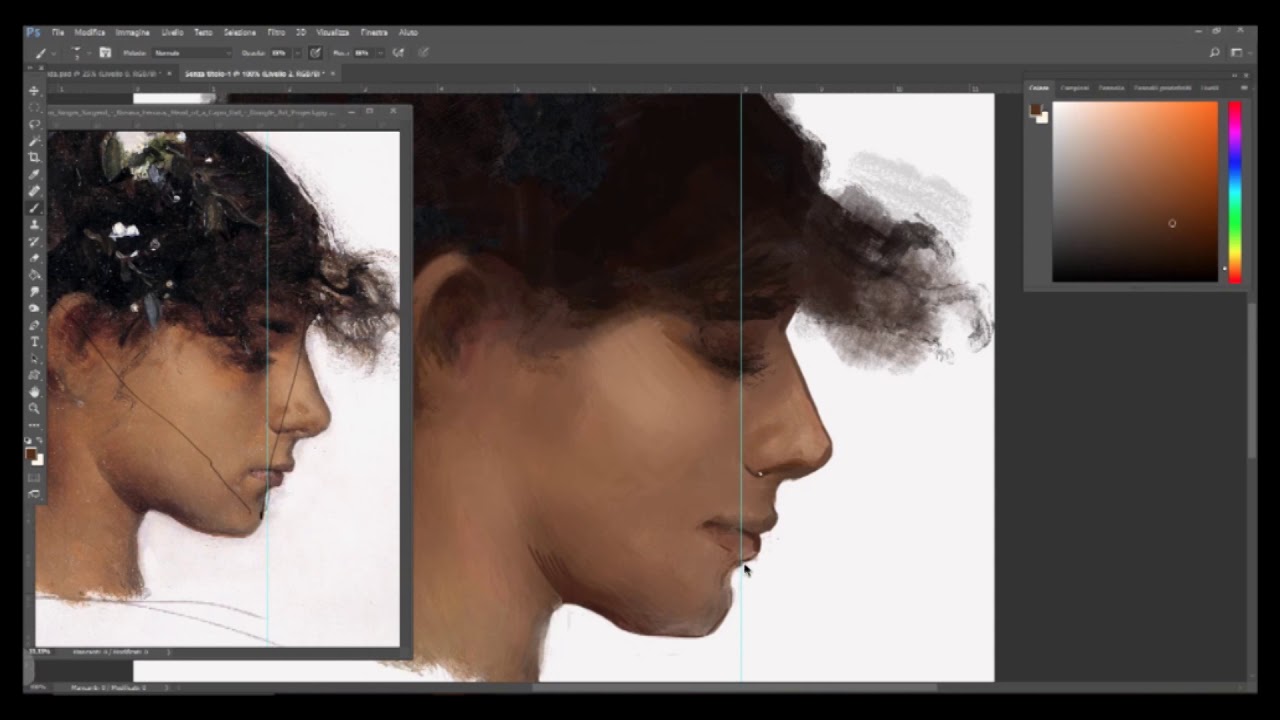The width and height of the screenshot is (1280, 720).
Task: Click the horizontal scrollbar below canvas
Action: [x=735, y=687]
